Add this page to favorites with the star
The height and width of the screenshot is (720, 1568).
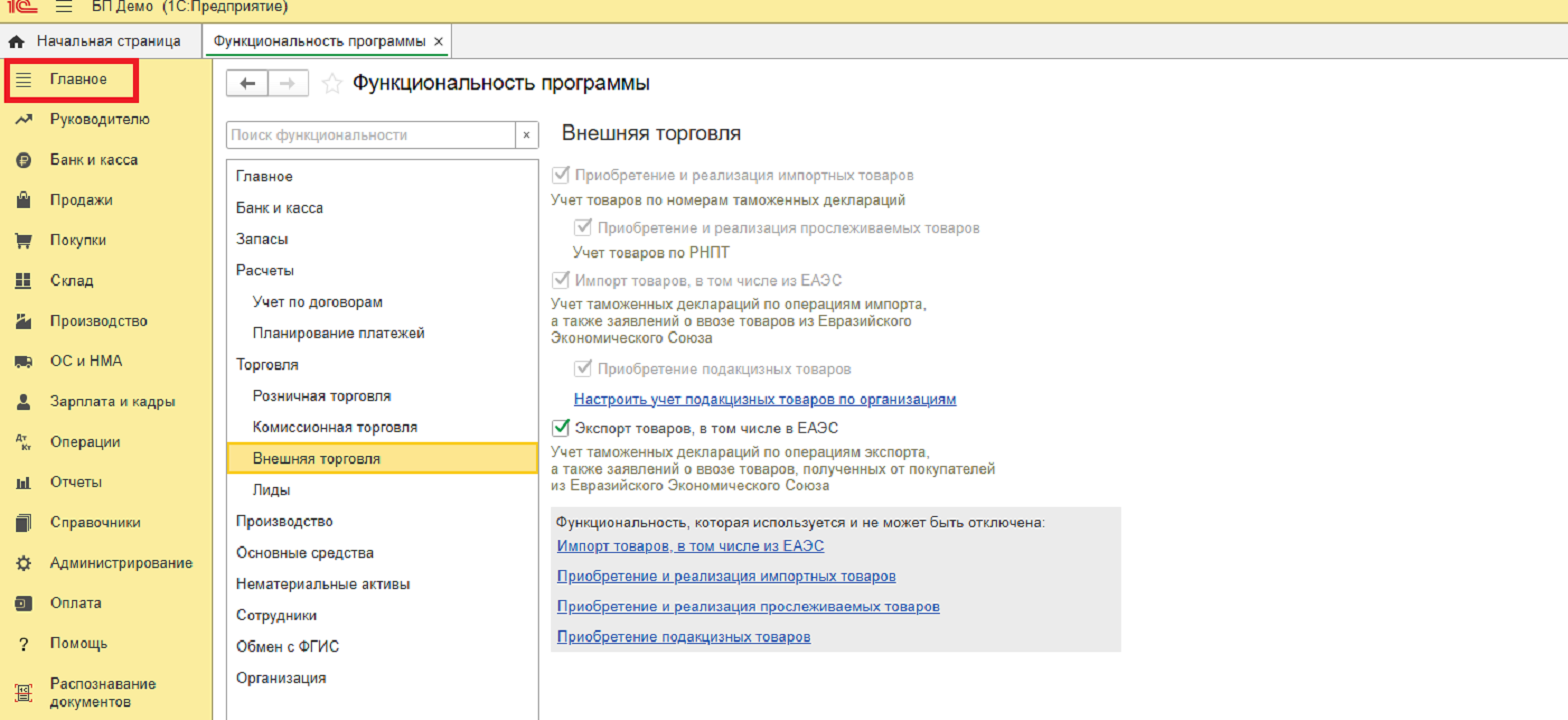point(332,84)
